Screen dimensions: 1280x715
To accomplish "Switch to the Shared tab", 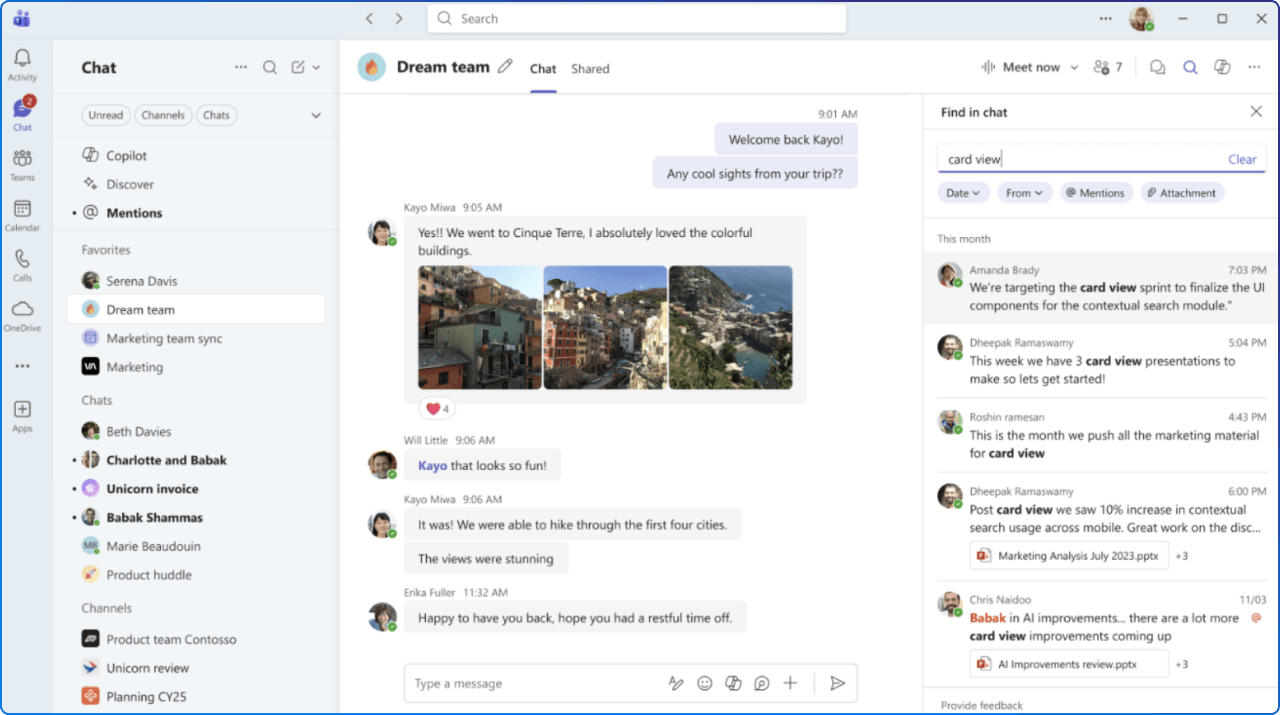I will 590,69.
